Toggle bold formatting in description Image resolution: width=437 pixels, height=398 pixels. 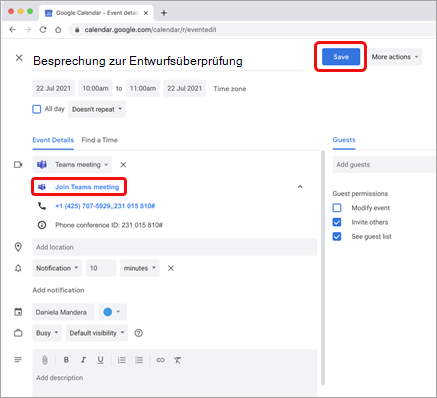(66, 360)
